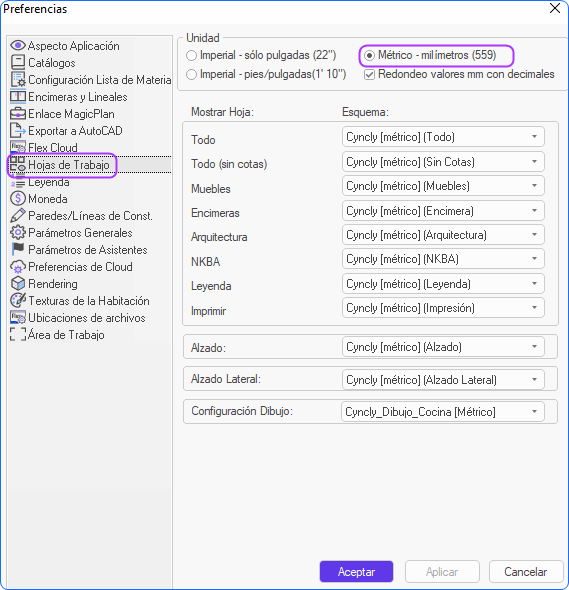Click the Parámetros Generales gear icon
The image size is (569, 590).
tap(18, 233)
